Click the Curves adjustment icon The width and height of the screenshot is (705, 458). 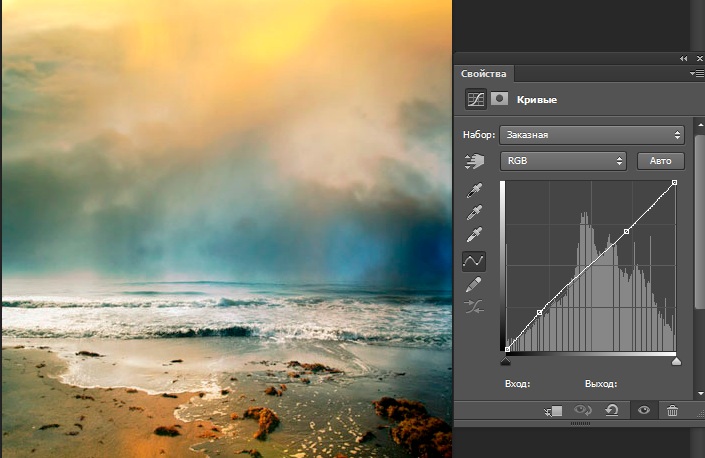coord(476,99)
